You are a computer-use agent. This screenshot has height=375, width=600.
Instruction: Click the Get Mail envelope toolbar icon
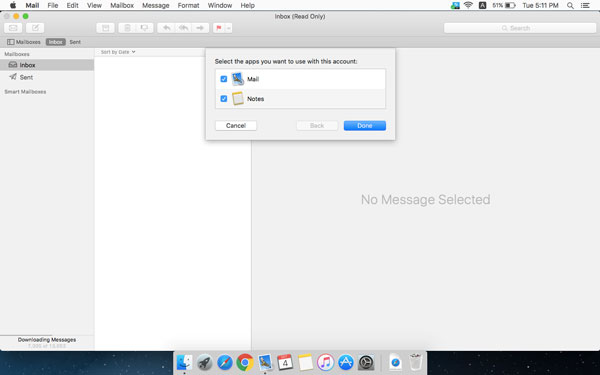pos(13,28)
